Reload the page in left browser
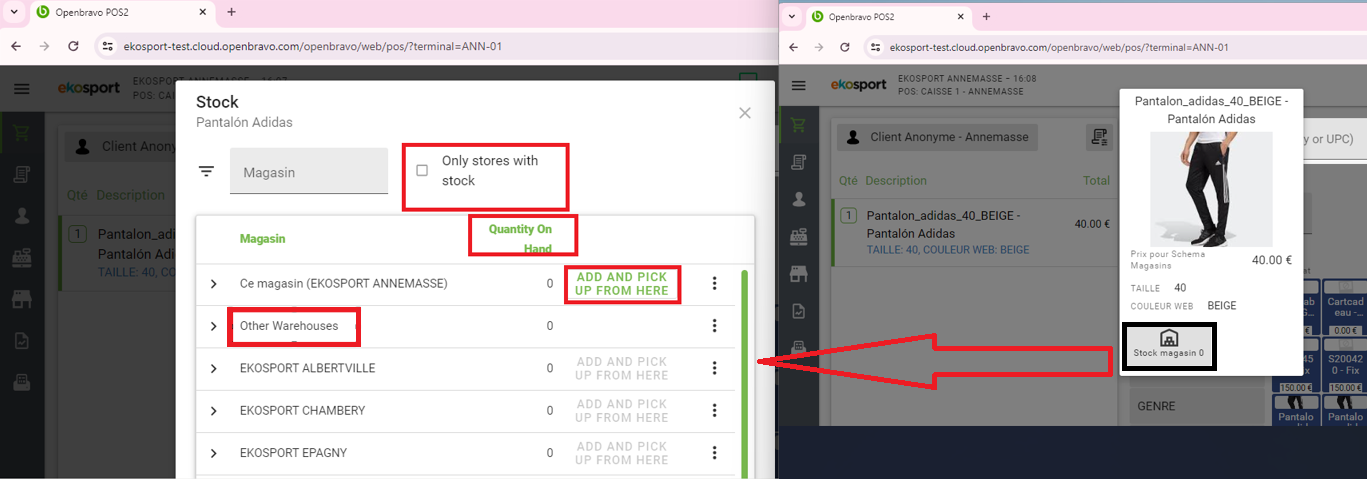This screenshot has height=479, width=1367. coord(73,46)
